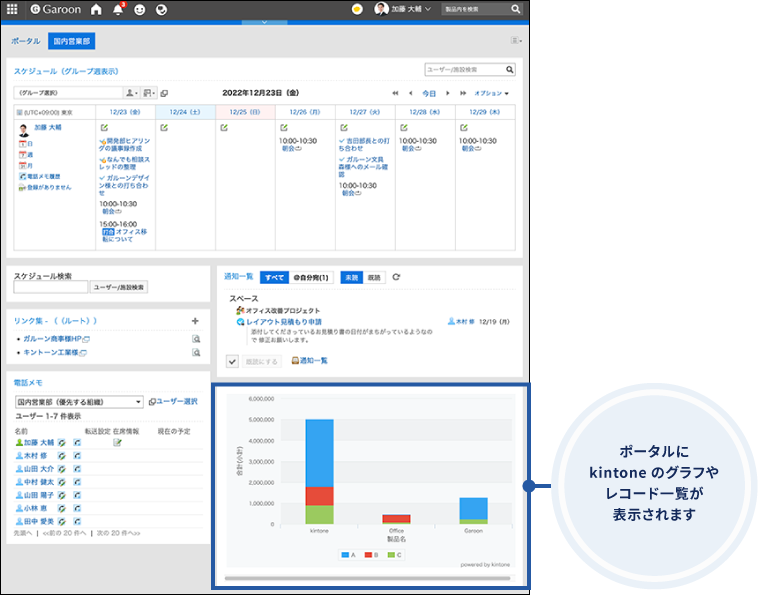Open month view icon under 加藤 大輔

[x=23, y=166]
